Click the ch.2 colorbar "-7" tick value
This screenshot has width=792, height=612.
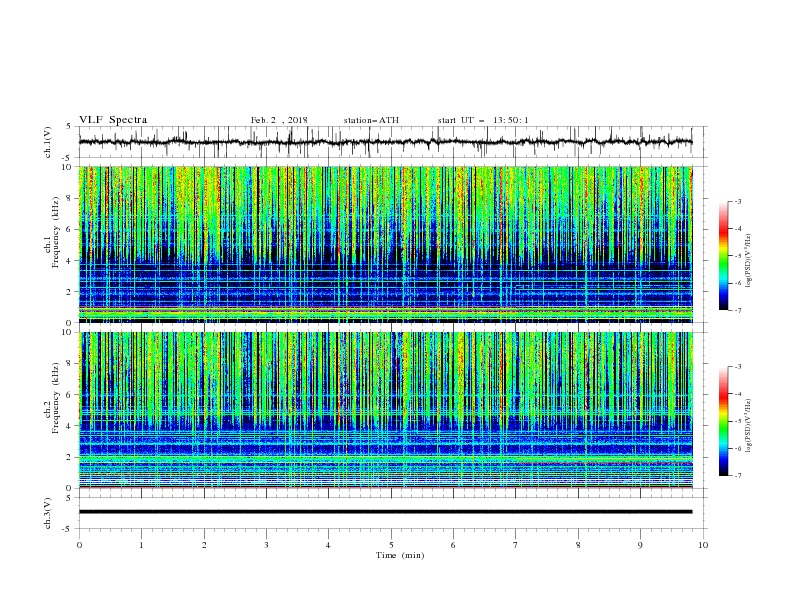click(738, 476)
